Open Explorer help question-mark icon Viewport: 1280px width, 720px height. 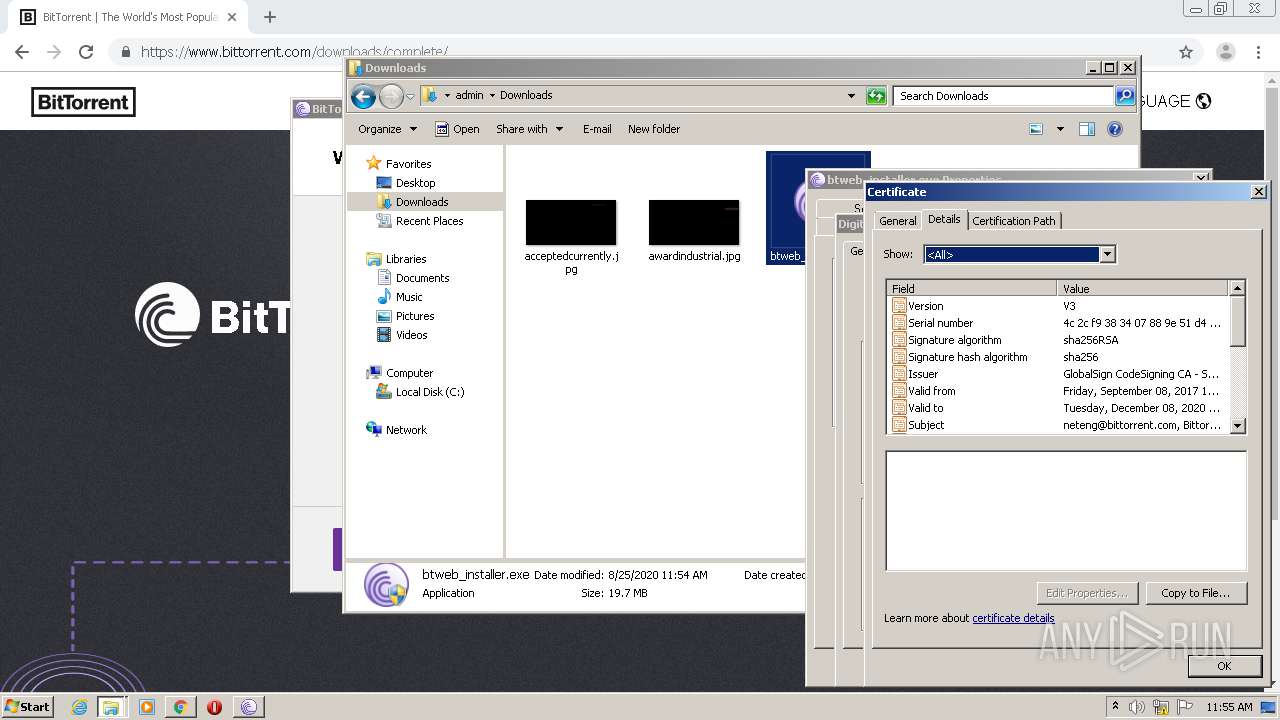click(1115, 129)
